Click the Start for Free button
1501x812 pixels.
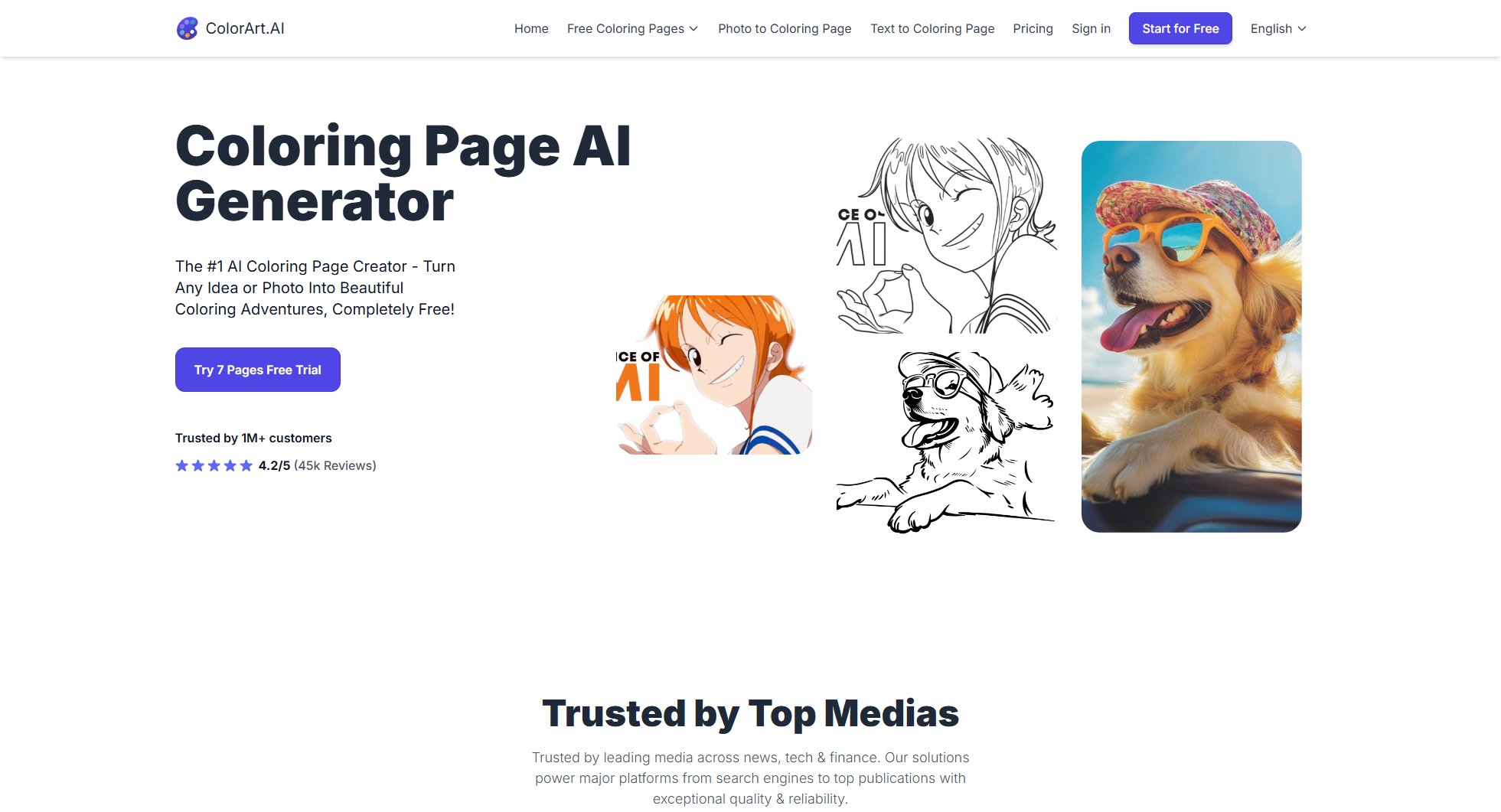click(1180, 28)
